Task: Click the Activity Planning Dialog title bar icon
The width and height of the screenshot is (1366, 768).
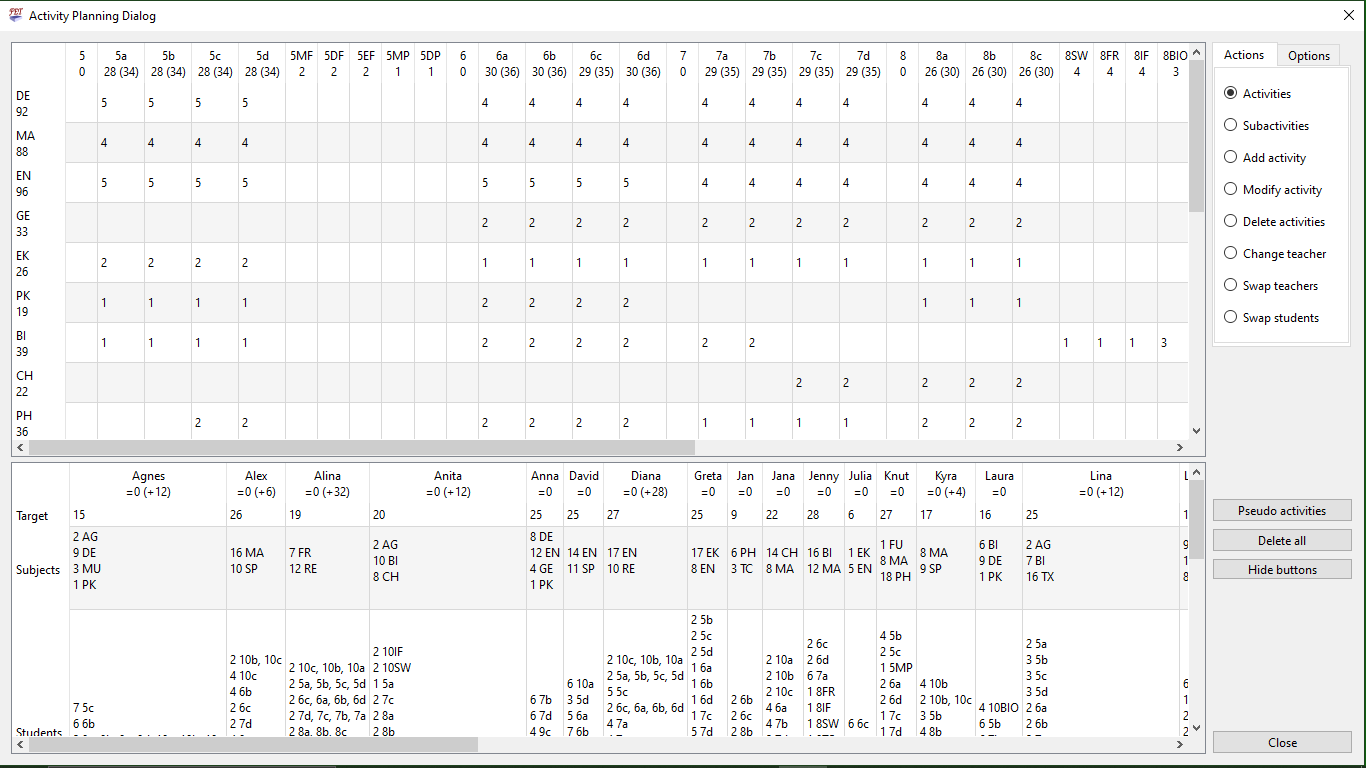Action: 15,15
